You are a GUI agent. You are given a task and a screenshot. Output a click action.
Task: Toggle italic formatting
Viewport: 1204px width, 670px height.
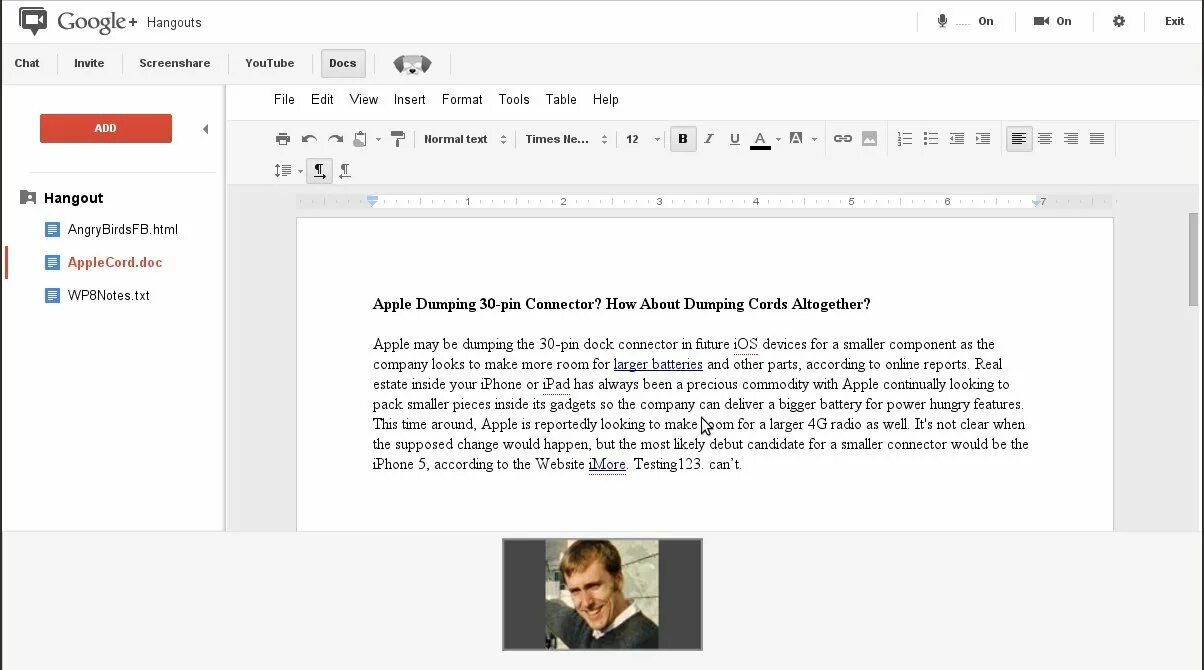coord(709,139)
